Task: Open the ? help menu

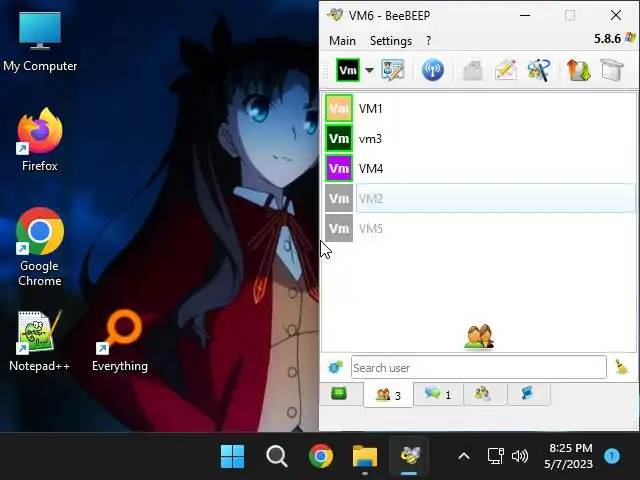Action: [x=428, y=41]
